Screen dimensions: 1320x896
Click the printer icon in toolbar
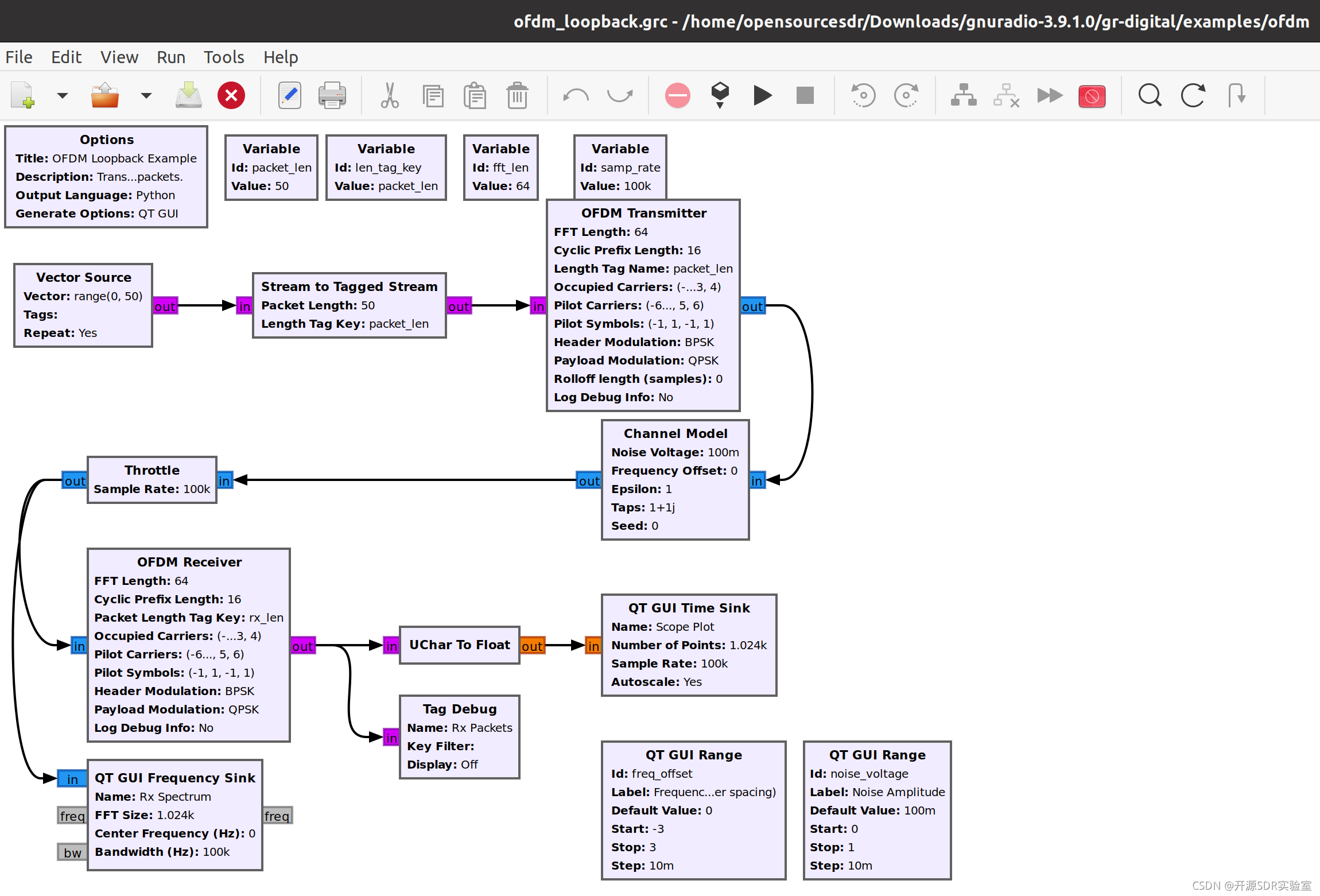click(332, 95)
